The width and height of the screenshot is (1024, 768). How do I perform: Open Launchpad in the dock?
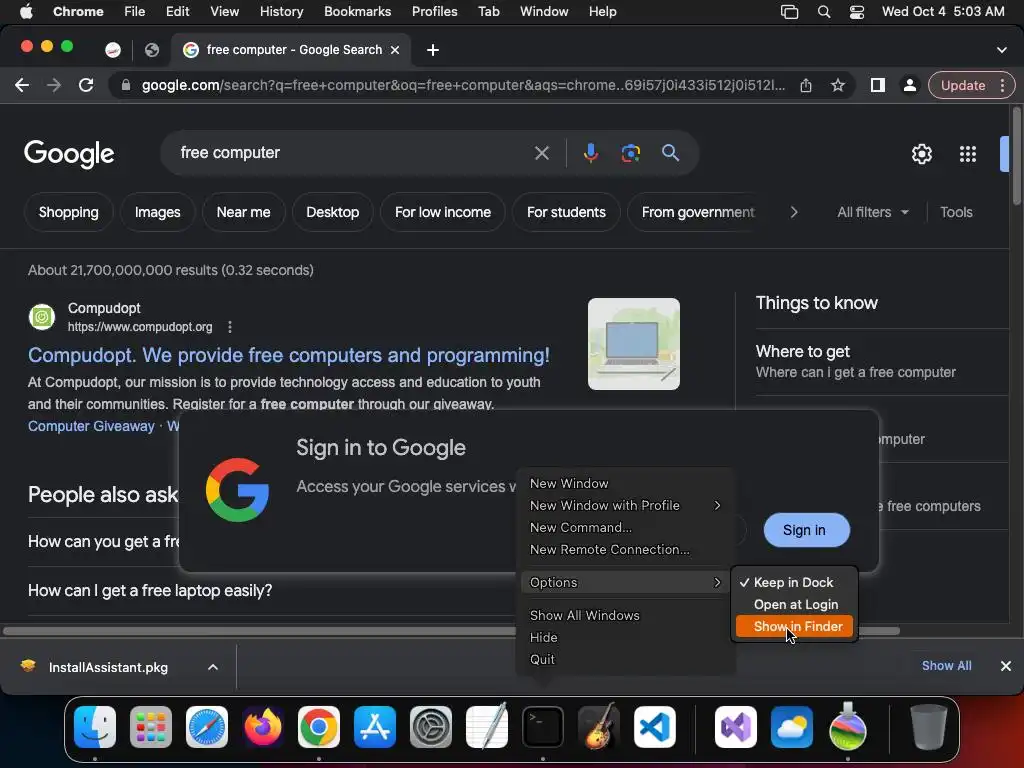coord(151,727)
